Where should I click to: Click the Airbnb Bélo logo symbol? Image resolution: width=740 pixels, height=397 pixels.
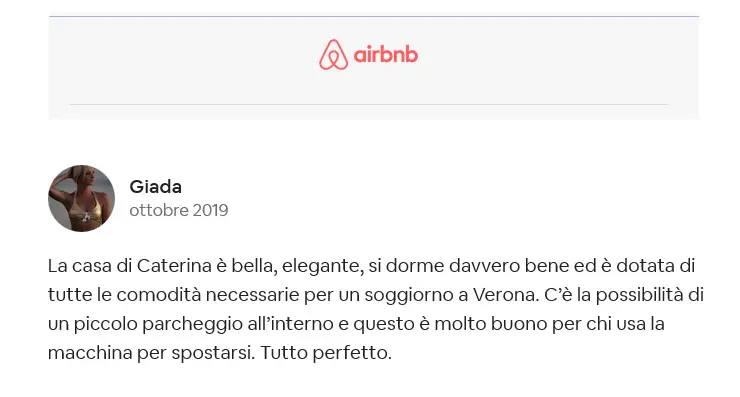(333, 55)
